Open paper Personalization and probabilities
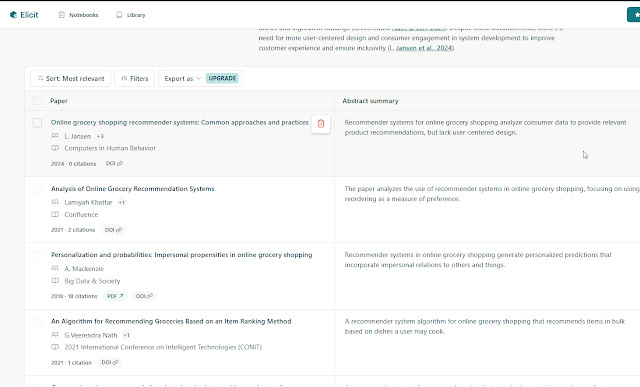The height and width of the screenshot is (387, 640). [x=182, y=255]
